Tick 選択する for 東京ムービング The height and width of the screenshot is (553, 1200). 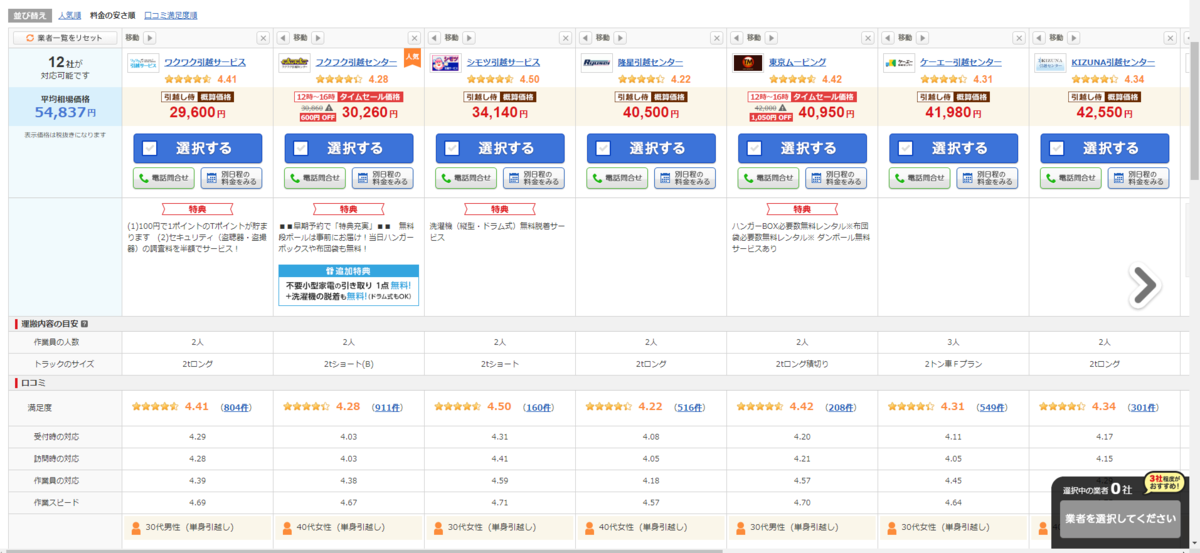802,148
